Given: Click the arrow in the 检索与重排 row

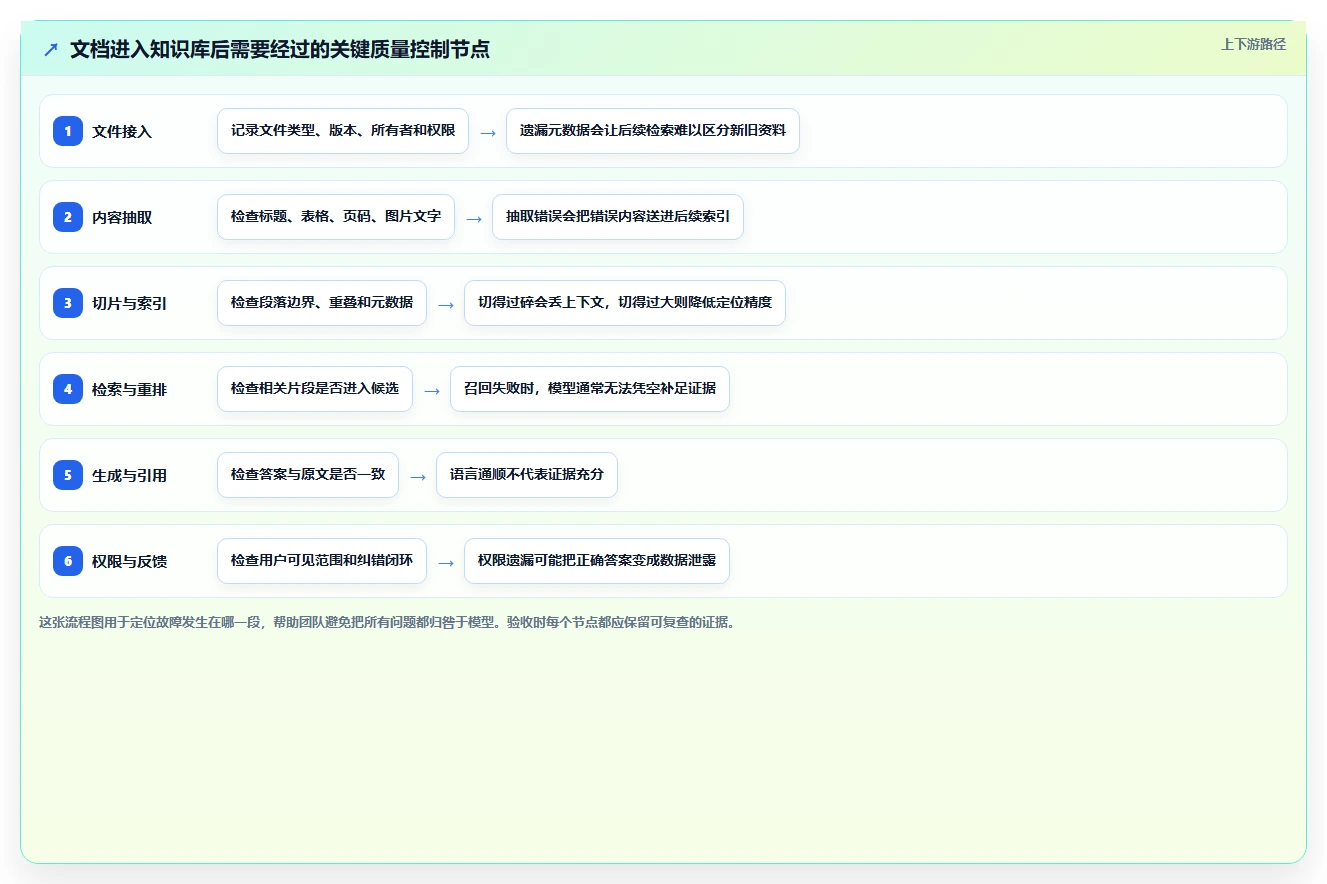Looking at the screenshot, I should (x=432, y=390).
